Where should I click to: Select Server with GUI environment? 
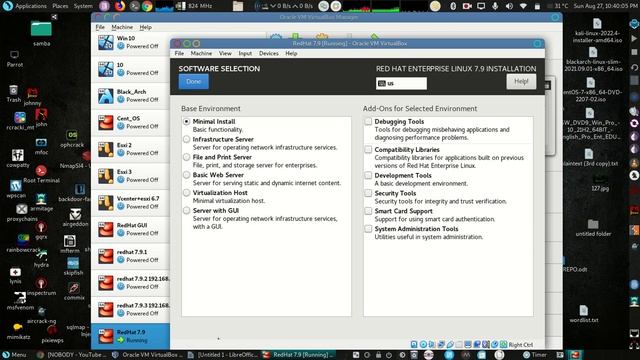187,211
